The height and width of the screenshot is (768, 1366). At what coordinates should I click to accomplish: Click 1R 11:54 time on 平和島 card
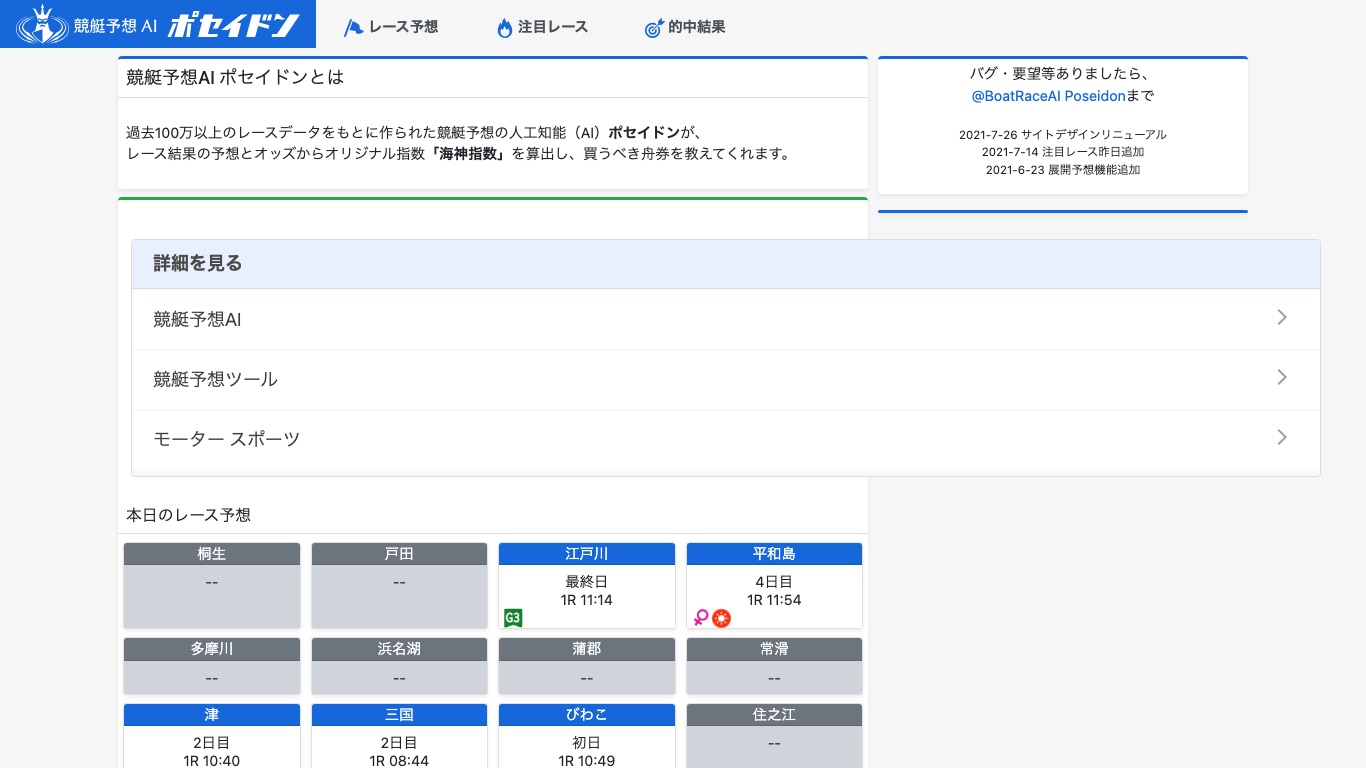point(774,600)
